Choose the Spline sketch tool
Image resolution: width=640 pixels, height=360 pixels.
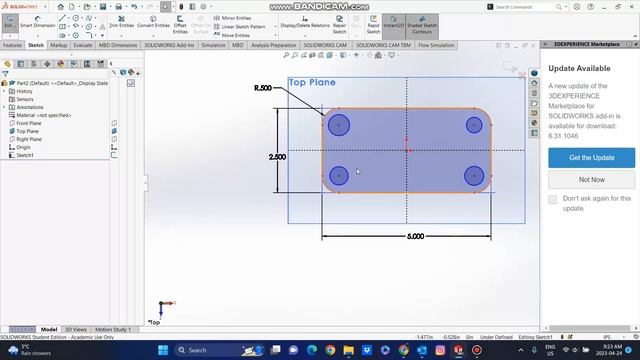(x=89, y=18)
